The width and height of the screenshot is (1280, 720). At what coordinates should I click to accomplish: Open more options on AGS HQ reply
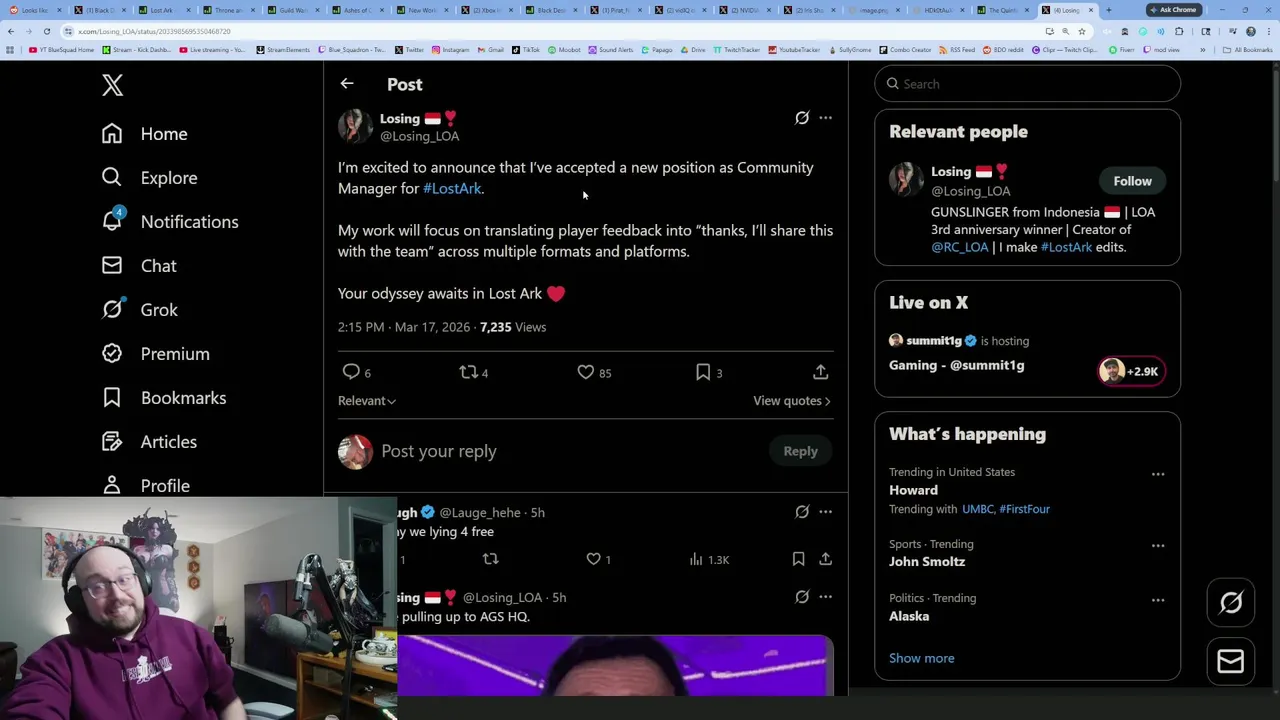click(x=825, y=597)
